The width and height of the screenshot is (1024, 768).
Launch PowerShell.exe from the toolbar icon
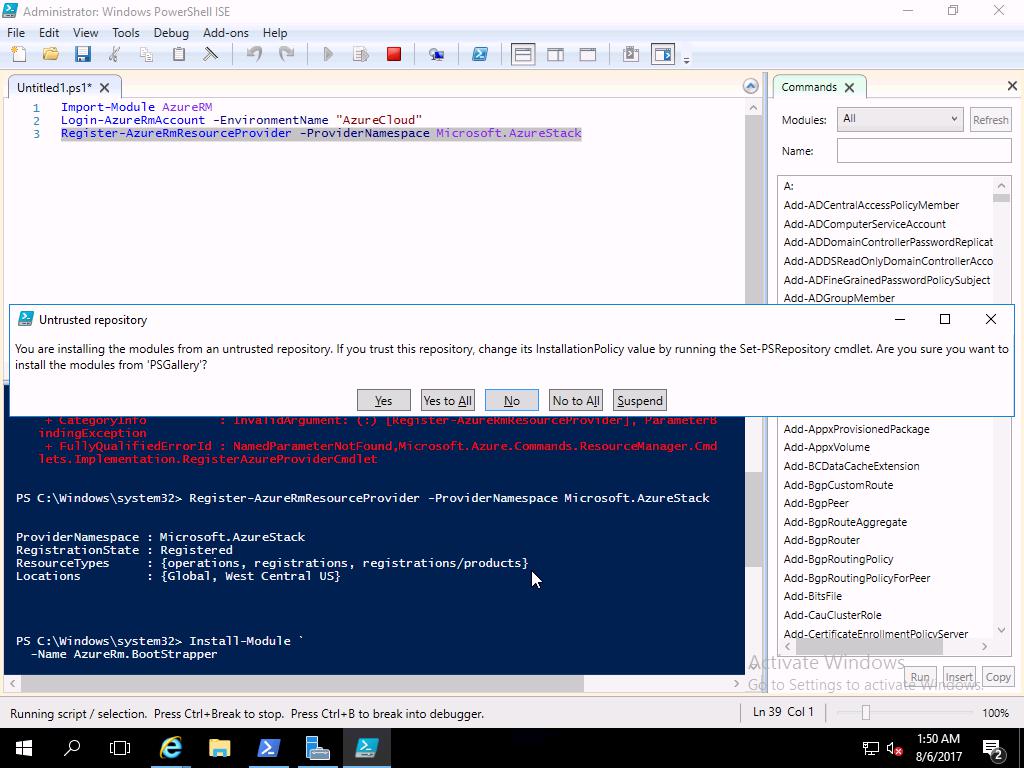[x=480, y=54]
